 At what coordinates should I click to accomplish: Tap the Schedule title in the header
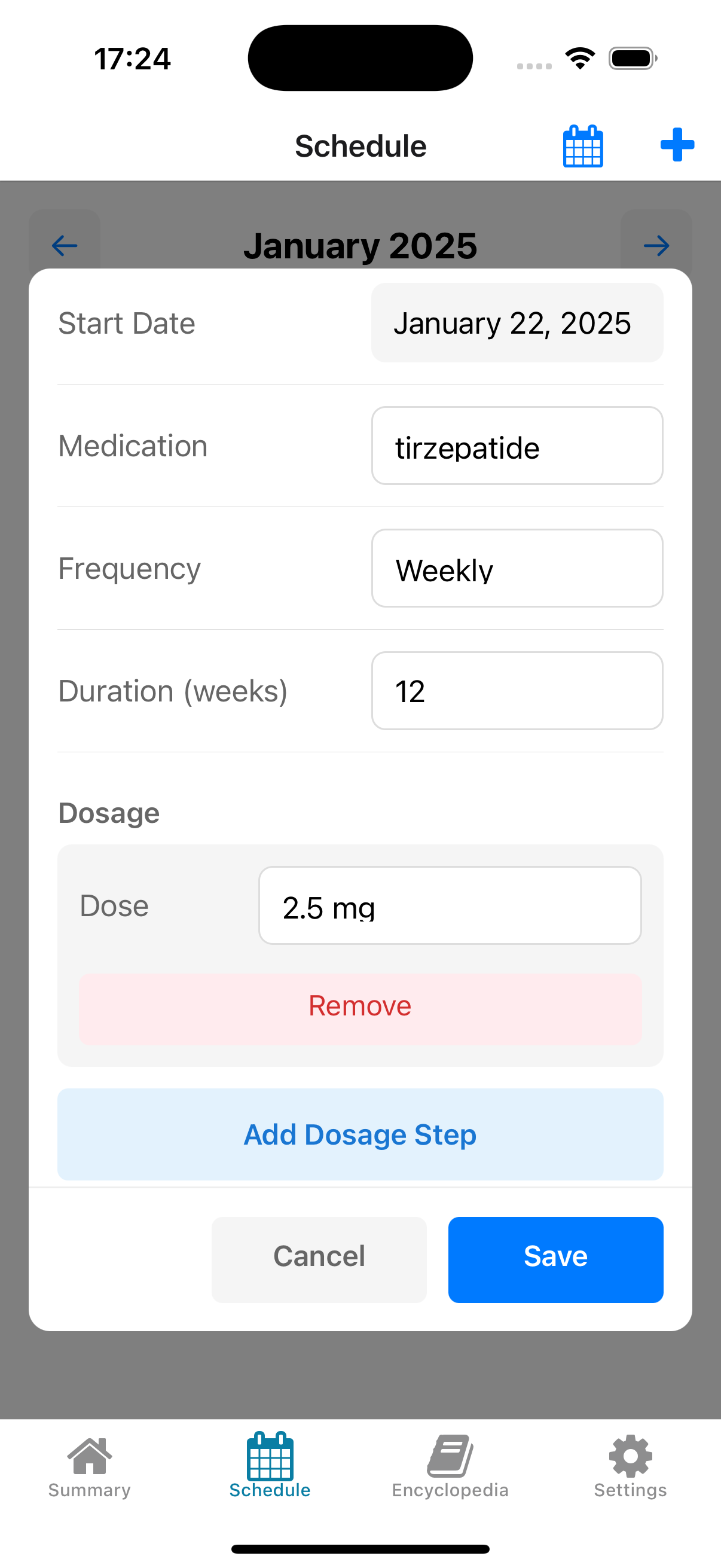click(x=360, y=146)
